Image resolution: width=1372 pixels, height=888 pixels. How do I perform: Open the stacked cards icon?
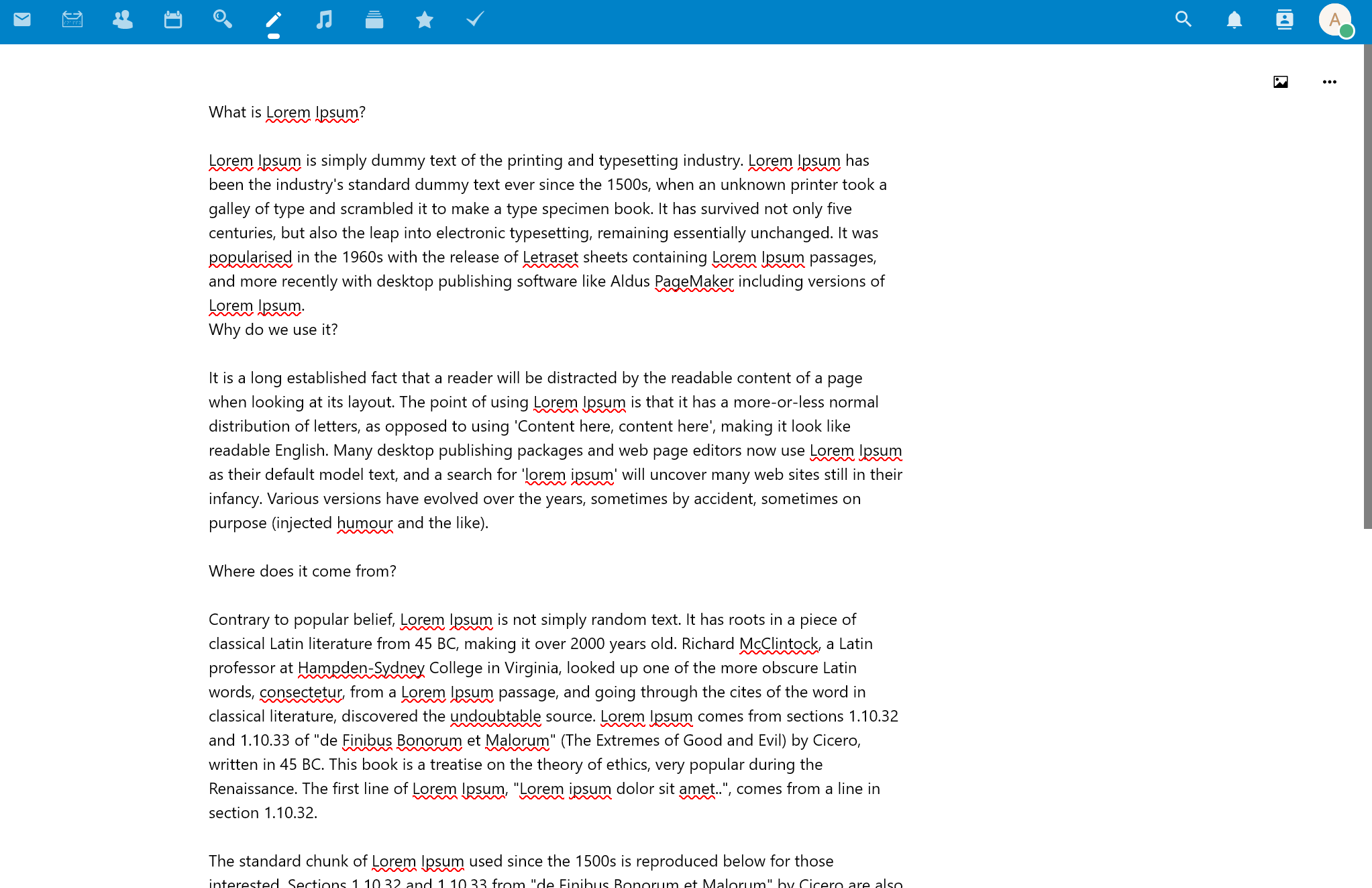pyautogui.click(x=374, y=20)
